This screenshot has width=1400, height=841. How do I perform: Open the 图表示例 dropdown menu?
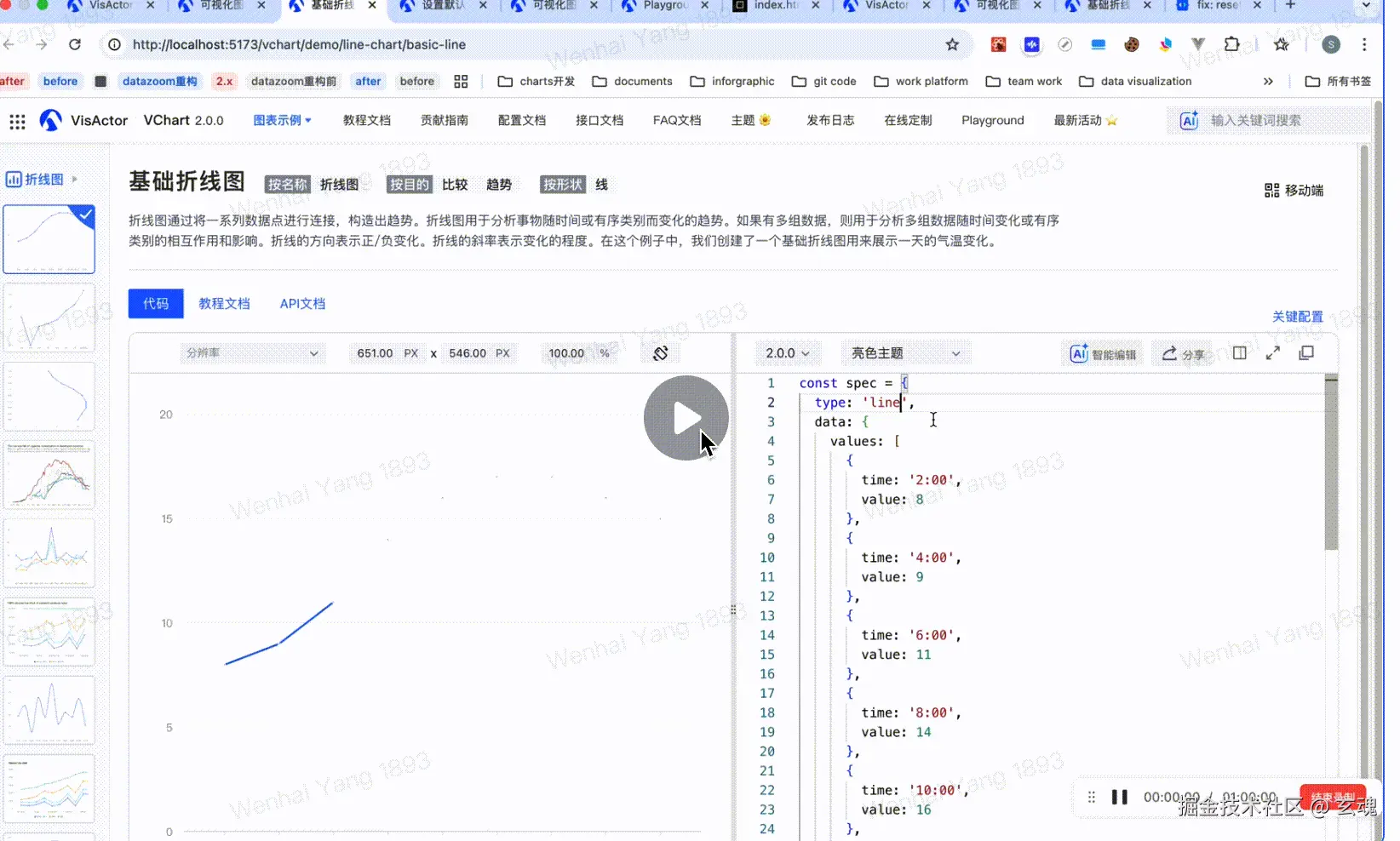click(x=282, y=120)
